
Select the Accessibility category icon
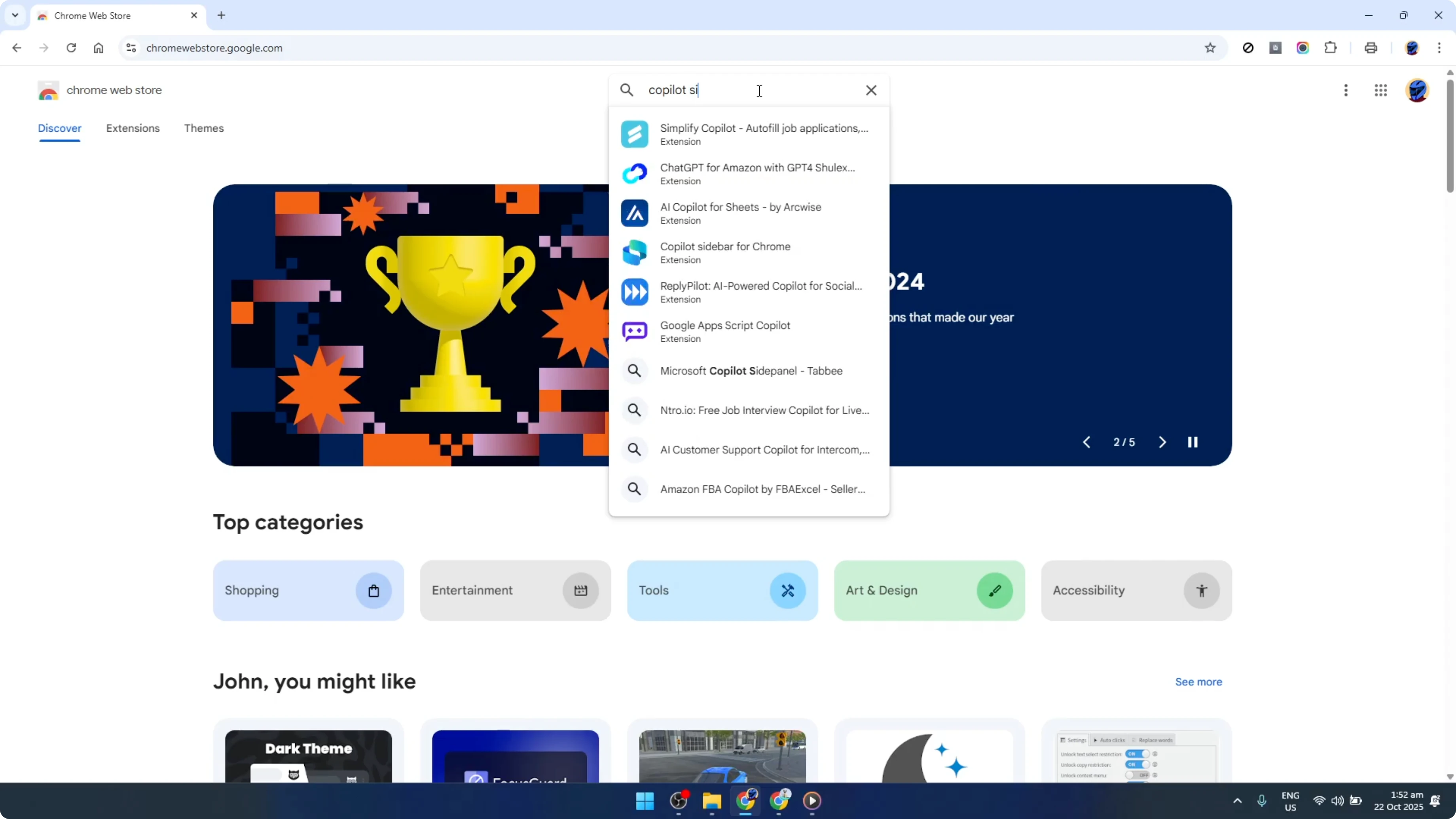[1202, 590]
